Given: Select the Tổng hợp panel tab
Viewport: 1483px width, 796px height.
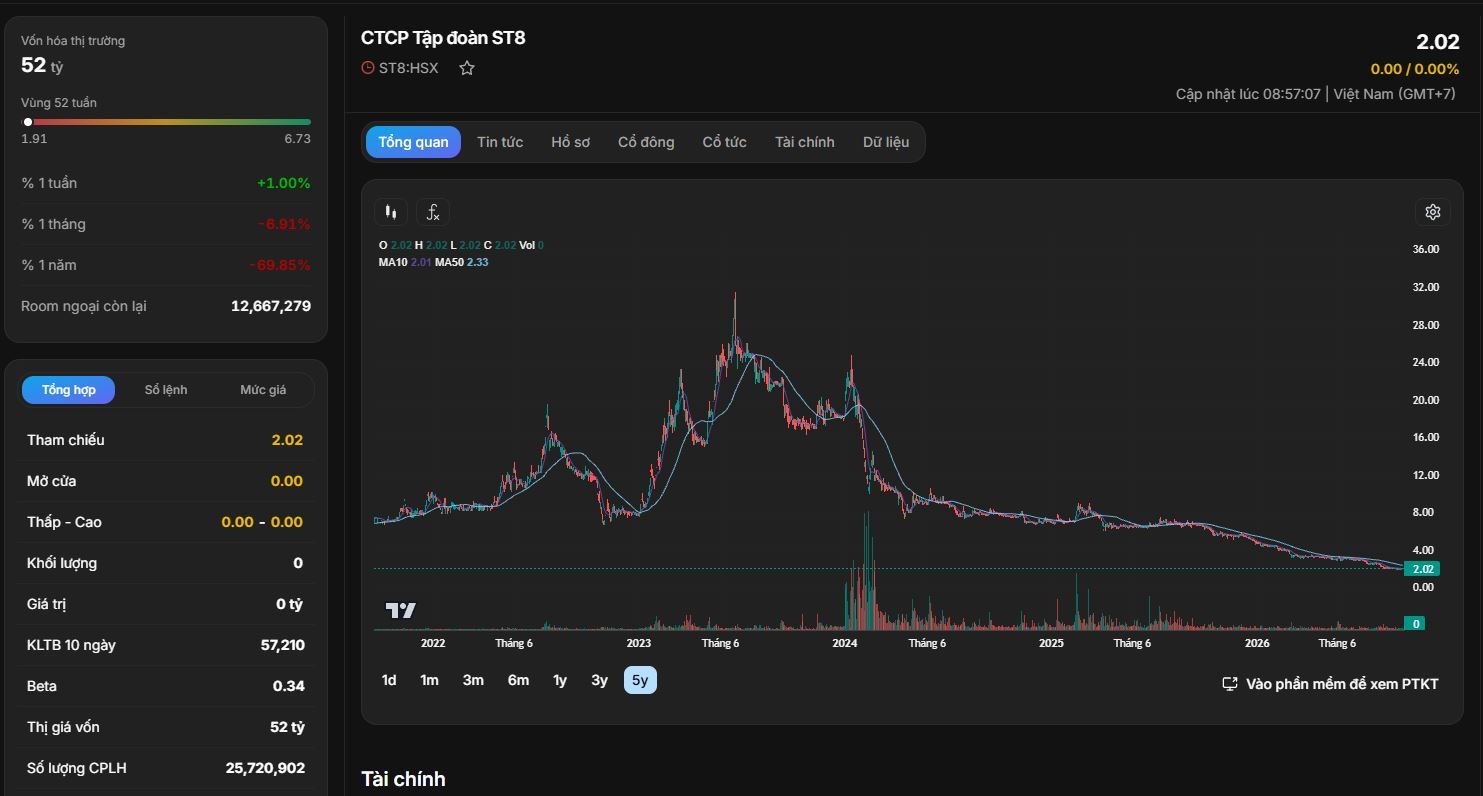Looking at the screenshot, I should click(69, 390).
